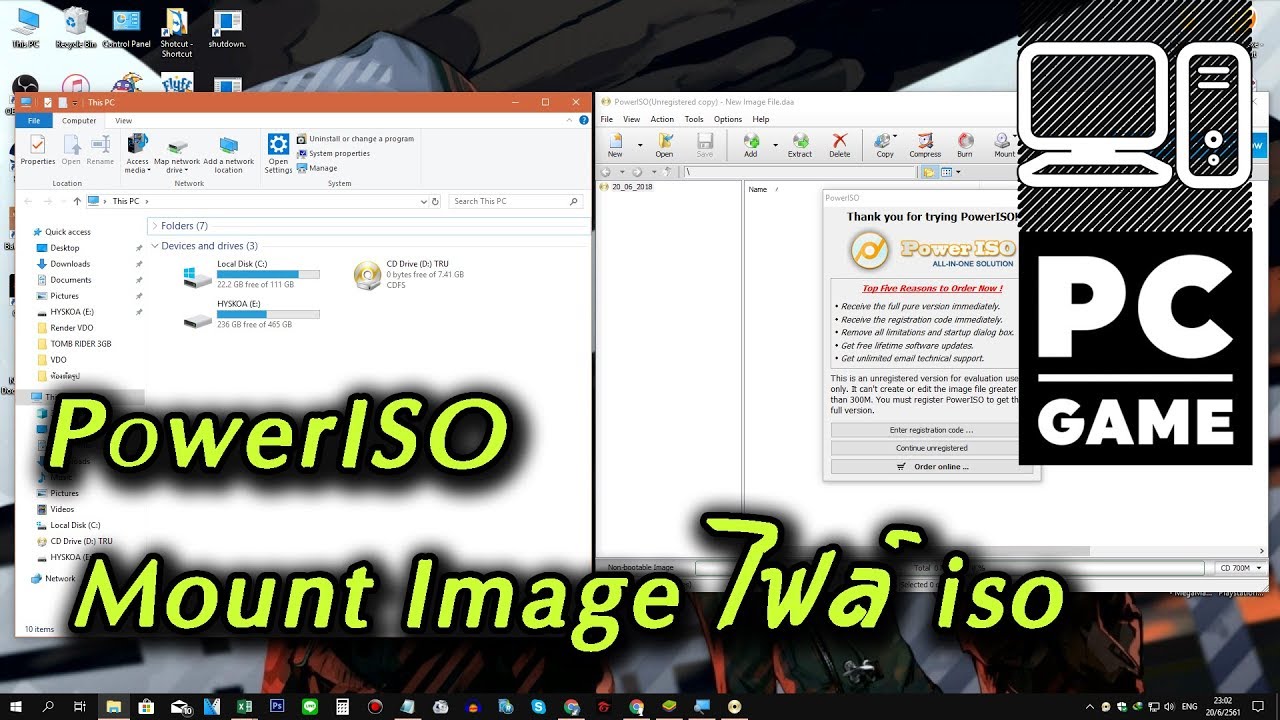Click System properties in the ribbon

[333, 153]
